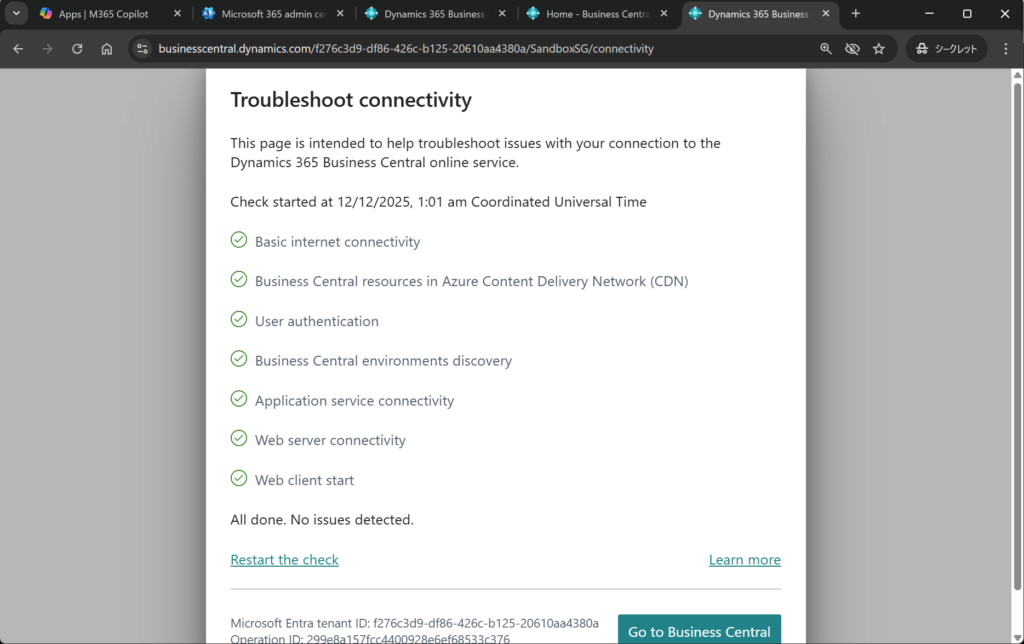Viewport: 1024px width, 644px height.
Task: Open a new browser tab
Action: [855, 14]
